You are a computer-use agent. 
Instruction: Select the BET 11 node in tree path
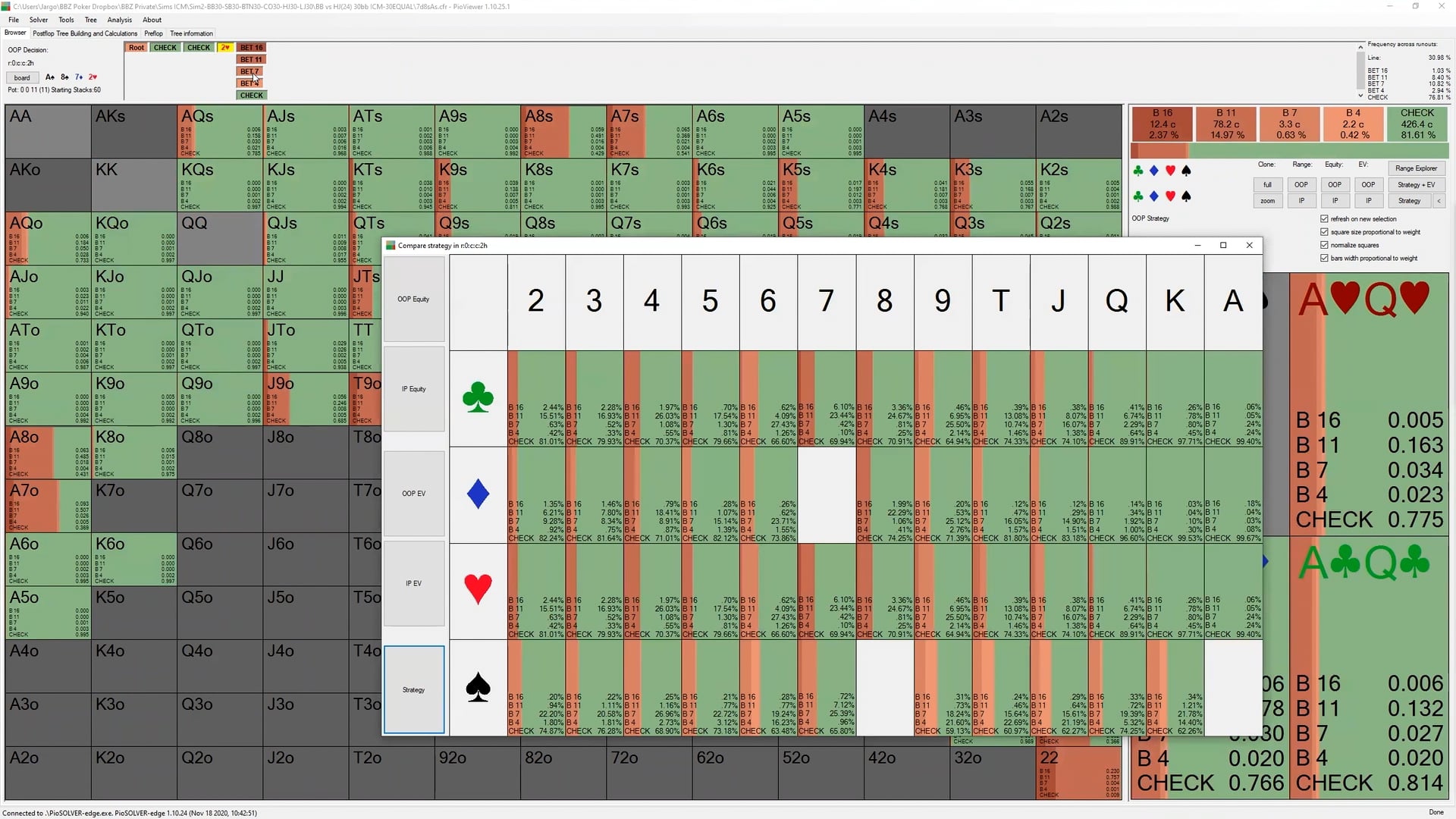[x=251, y=59]
